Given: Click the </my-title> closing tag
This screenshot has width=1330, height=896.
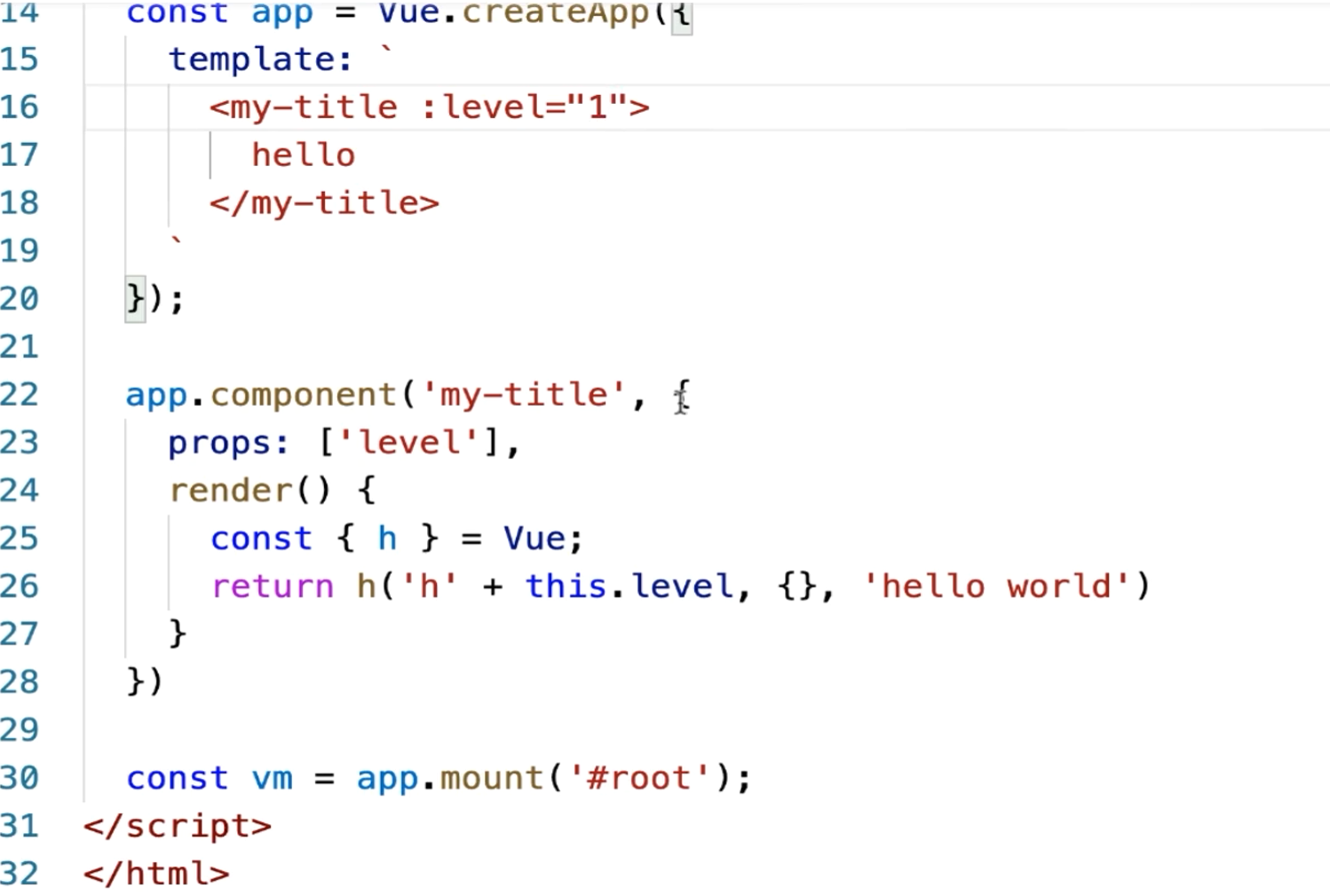Looking at the screenshot, I should click(324, 203).
